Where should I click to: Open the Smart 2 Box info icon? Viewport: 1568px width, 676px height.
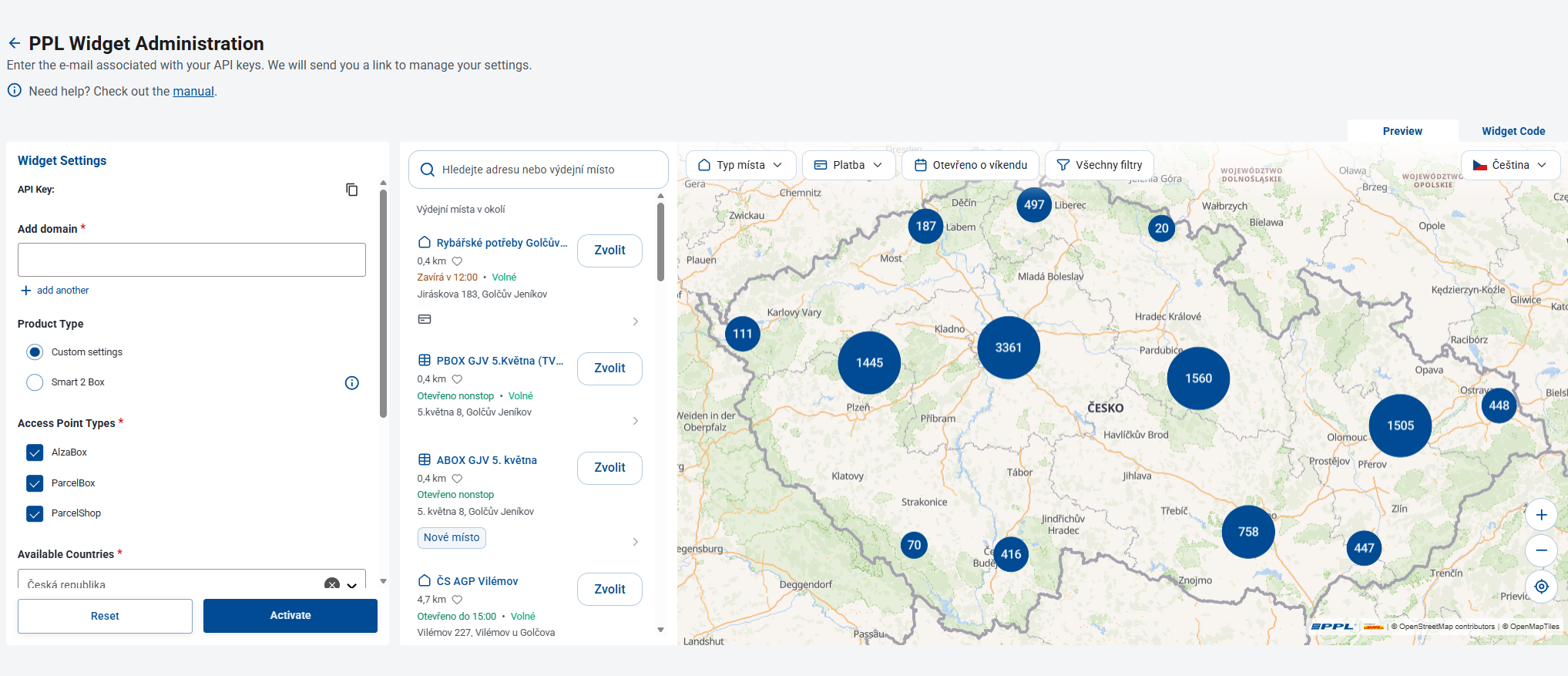click(x=352, y=383)
